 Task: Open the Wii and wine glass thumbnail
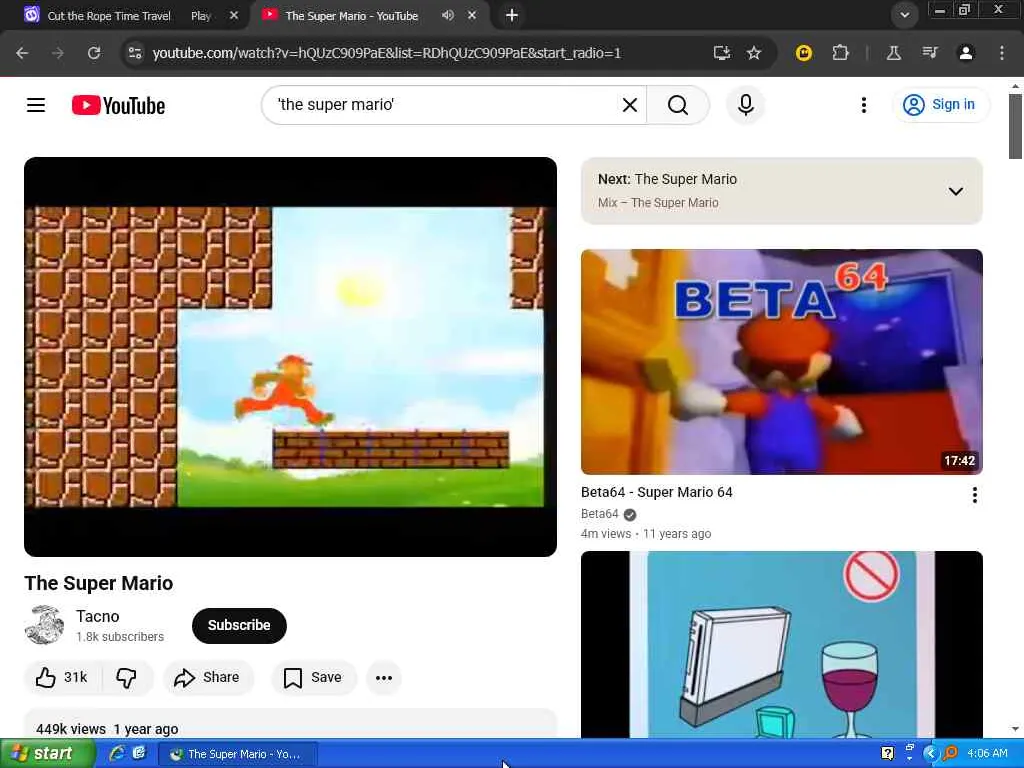pos(782,645)
